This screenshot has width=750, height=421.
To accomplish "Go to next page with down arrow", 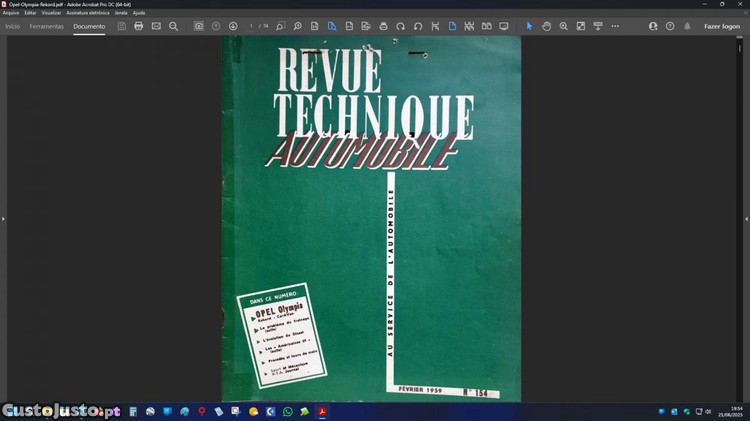I will point(233,26).
